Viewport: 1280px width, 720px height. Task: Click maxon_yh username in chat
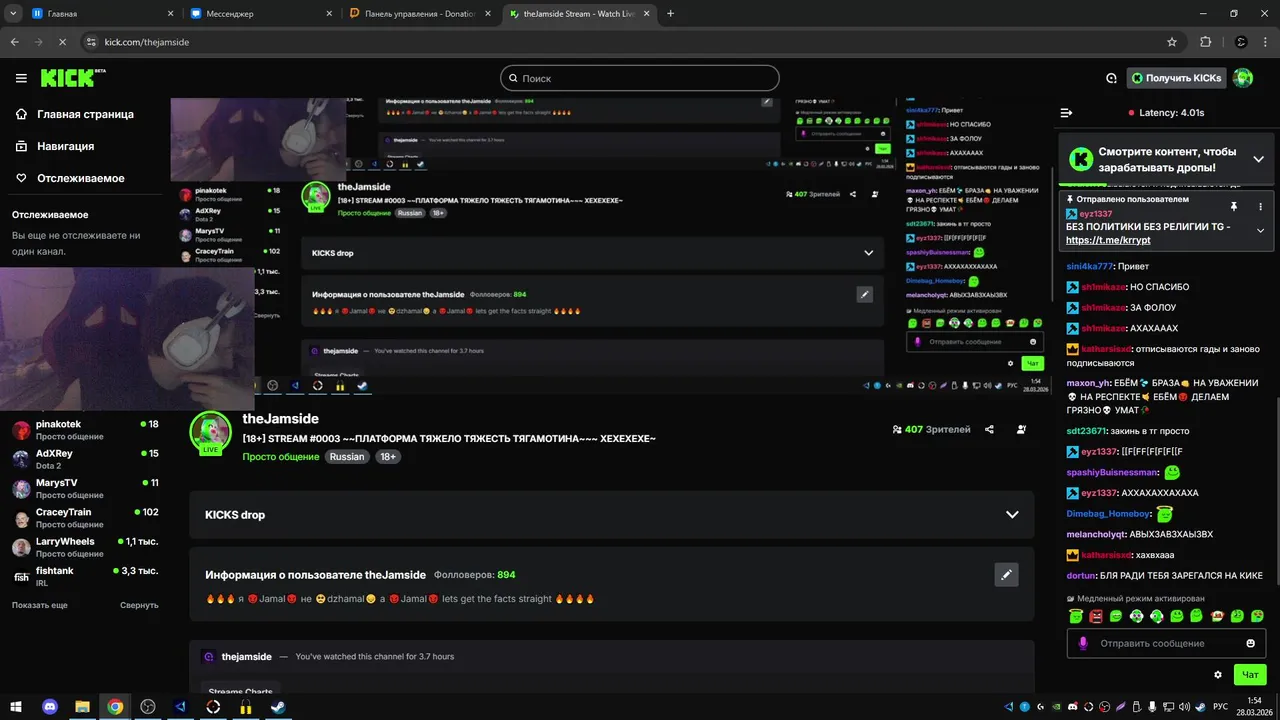1088,383
